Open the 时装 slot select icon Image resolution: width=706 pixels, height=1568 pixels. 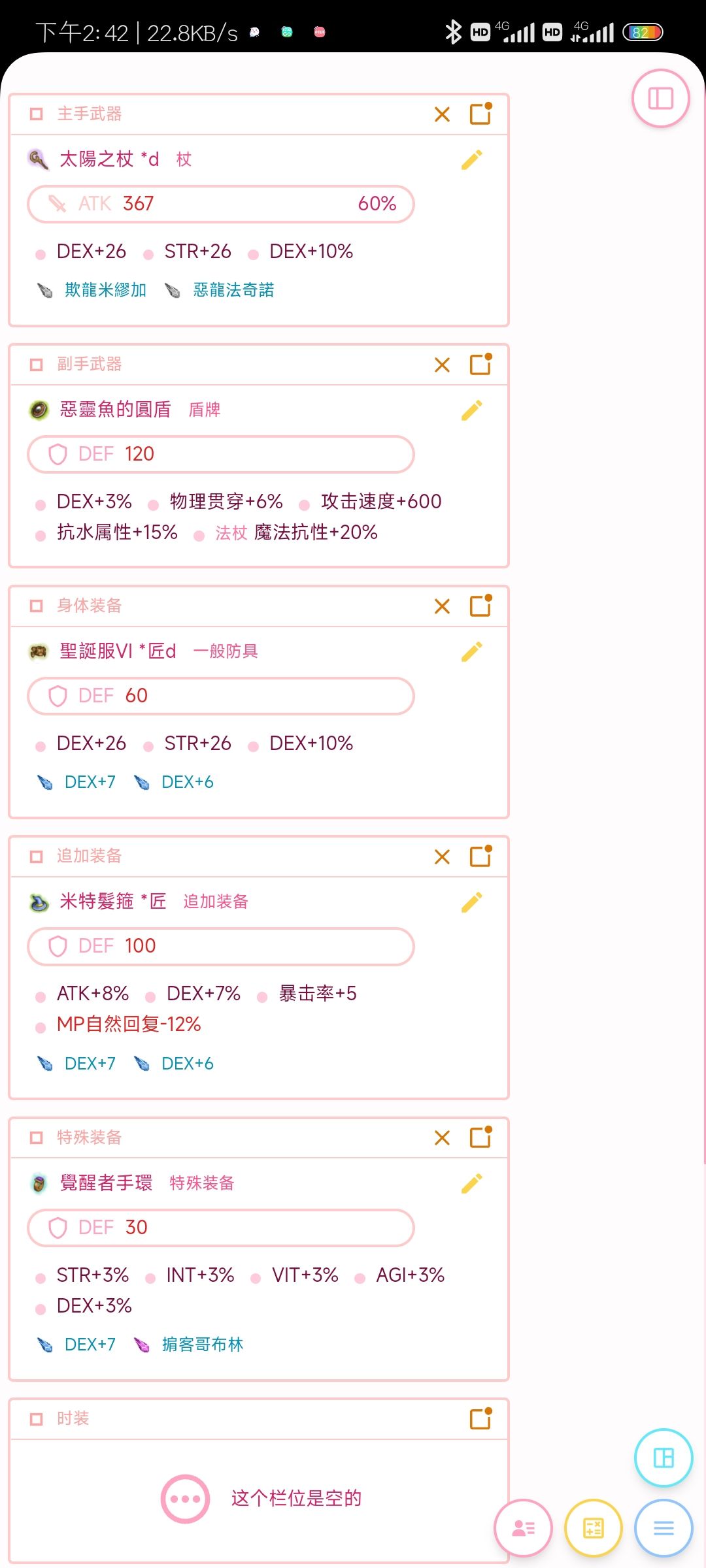point(480,1418)
